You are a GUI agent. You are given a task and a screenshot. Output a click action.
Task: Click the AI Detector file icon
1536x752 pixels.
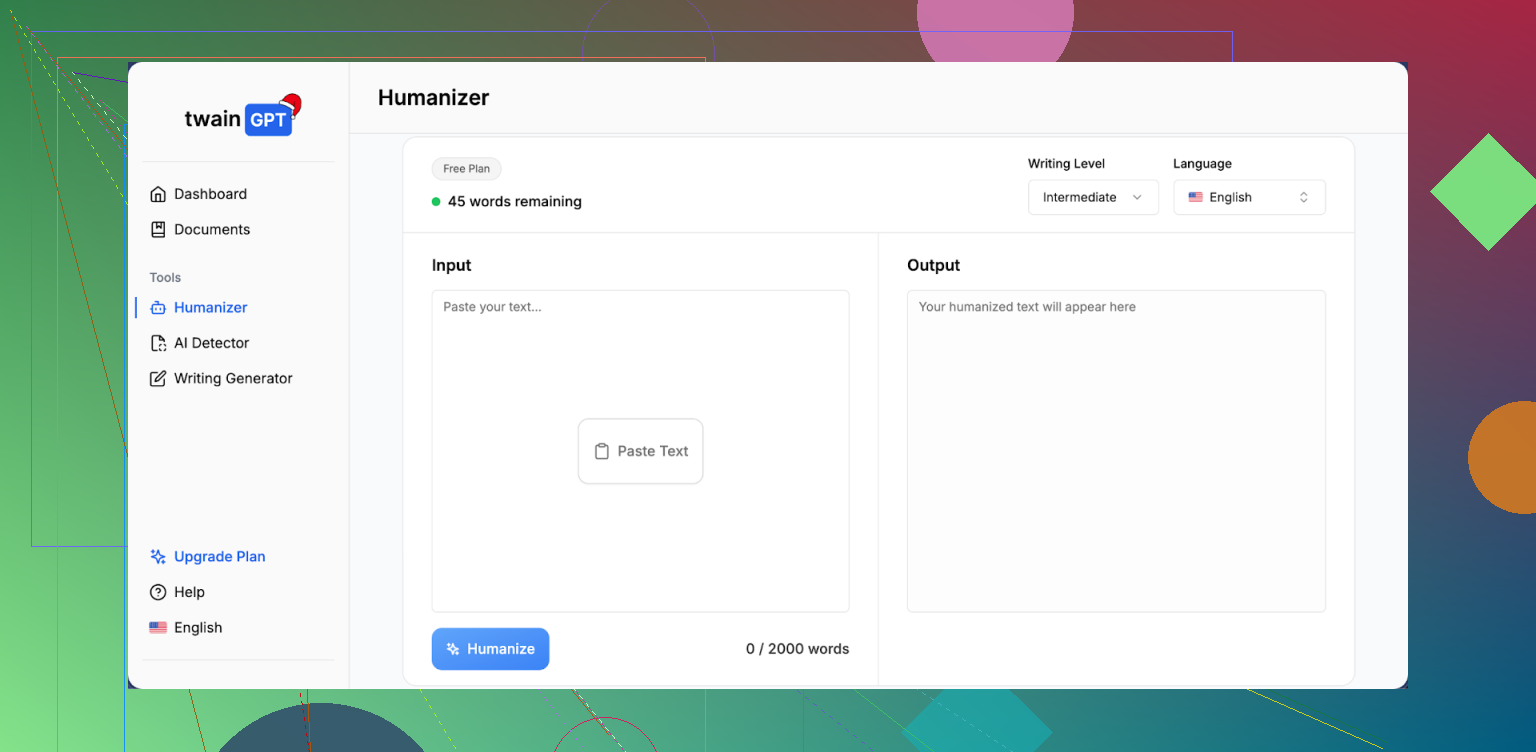[x=158, y=343]
